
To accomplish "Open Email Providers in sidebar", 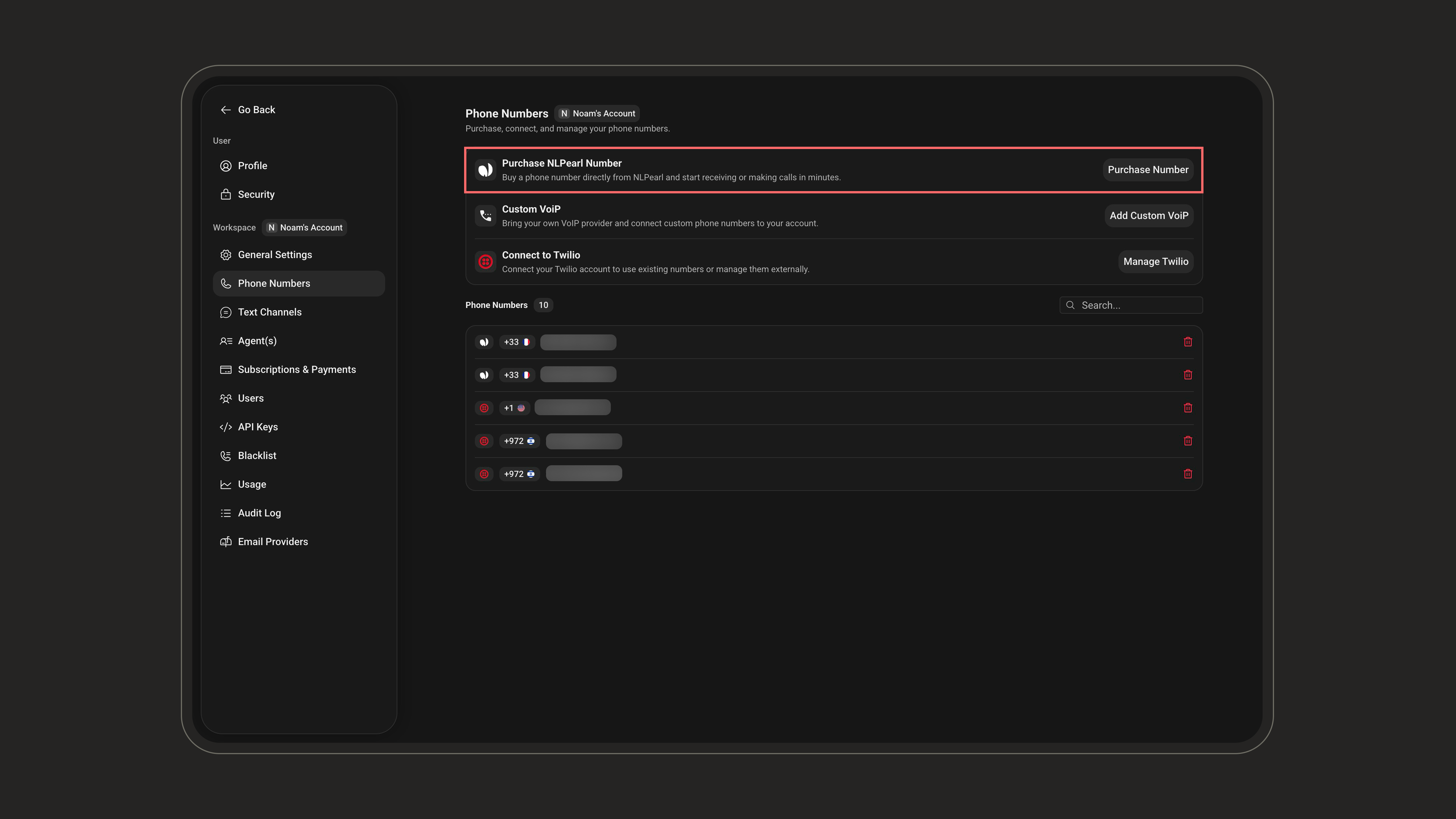I will point(298,541).
